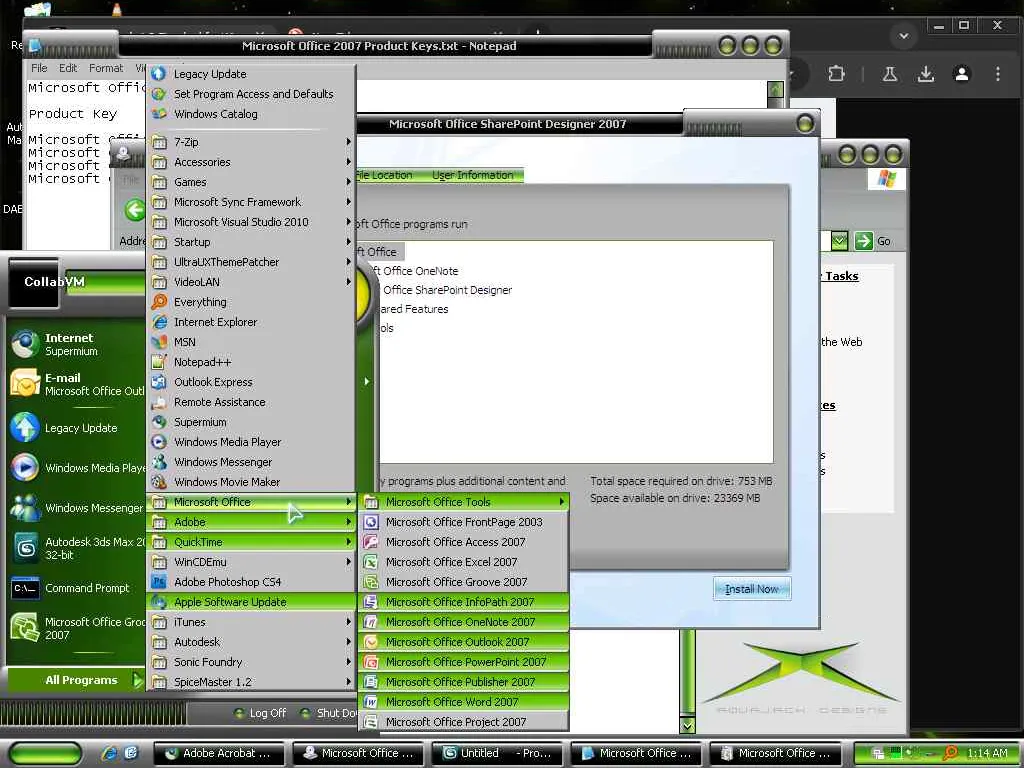
Task: Expand the Games folder
Action: (x=251, y=182)
